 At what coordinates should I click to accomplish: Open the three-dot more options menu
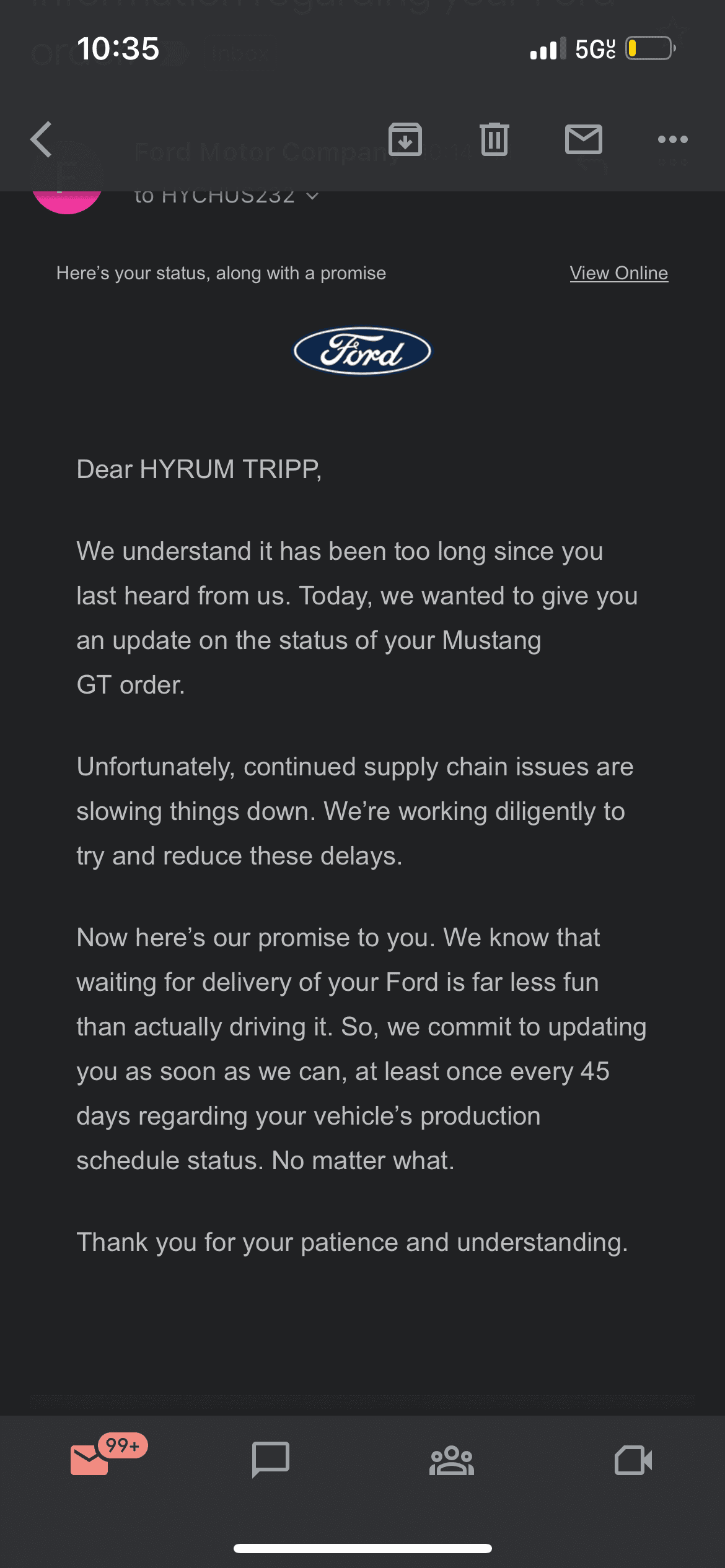(x=673, y=139)
